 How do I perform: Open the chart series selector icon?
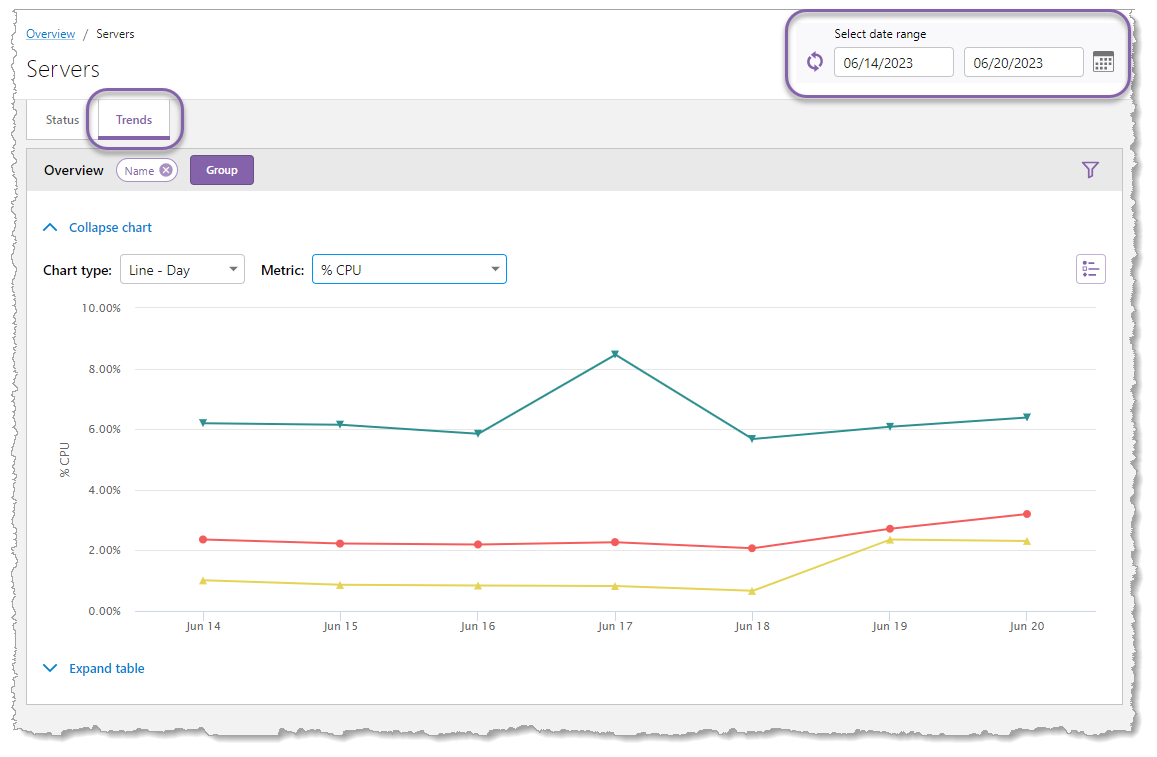[1090, 268]
